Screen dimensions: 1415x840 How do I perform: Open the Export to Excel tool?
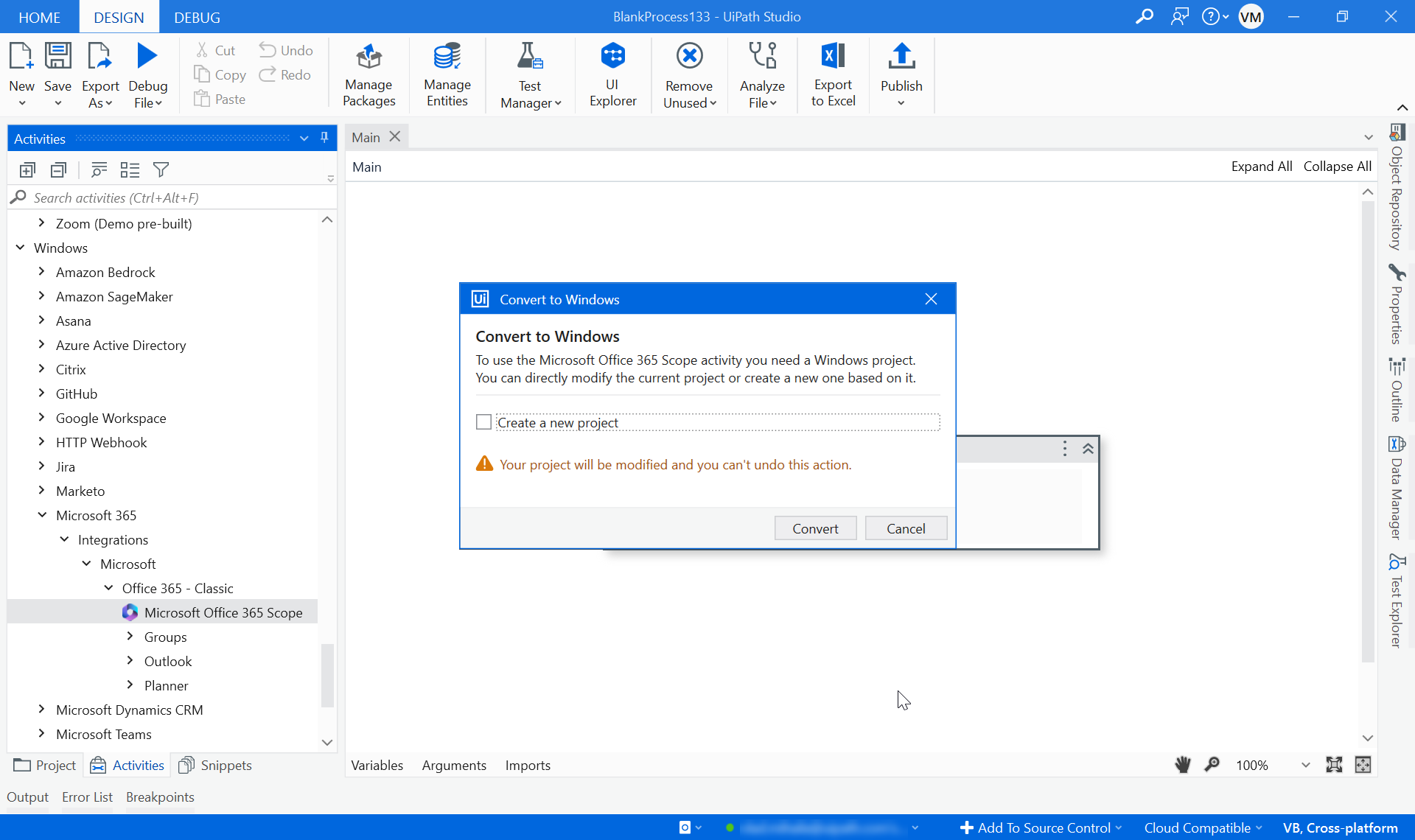pyautogui.click(x=832, y=74)
